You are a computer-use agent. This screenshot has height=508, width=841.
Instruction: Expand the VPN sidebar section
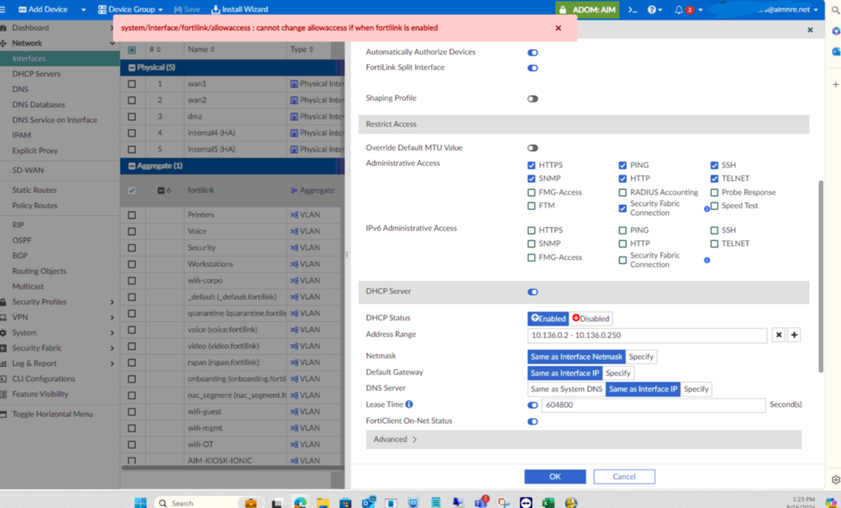(x=112, y=318)
